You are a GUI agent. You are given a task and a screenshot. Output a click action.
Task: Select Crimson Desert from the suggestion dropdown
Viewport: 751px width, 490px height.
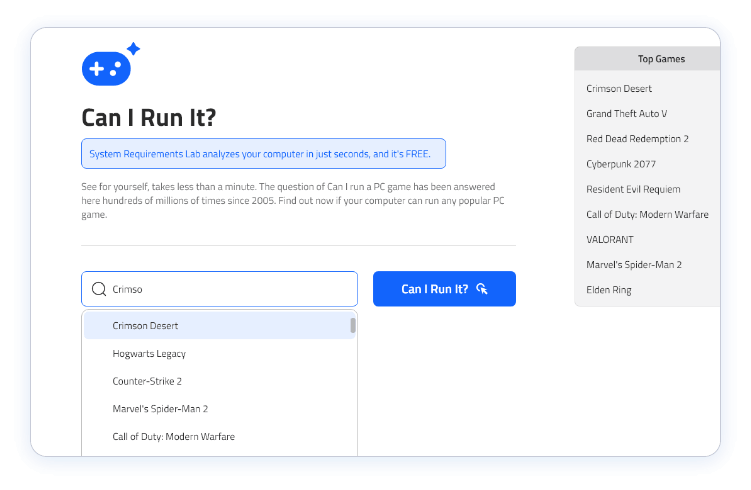pyautogui.click(x=217, y=326)
